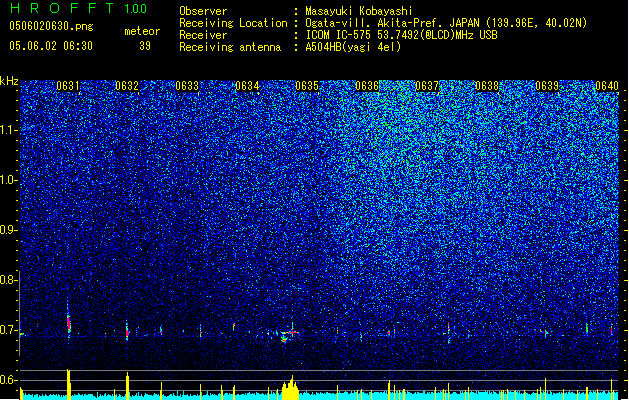Viewport: 629px width, 400px height.
Task: Click the 0631 time marker
Action: click(68, 86)
